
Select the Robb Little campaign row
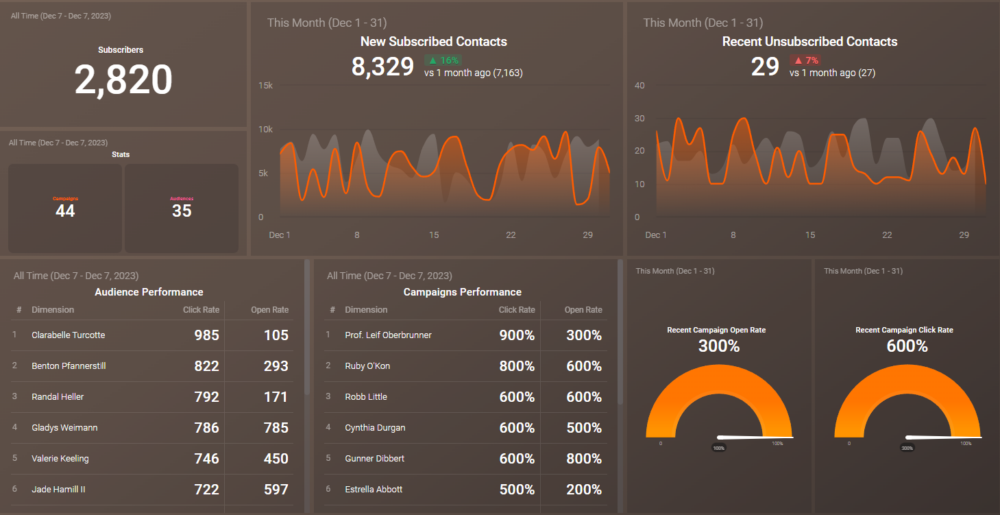466,396
